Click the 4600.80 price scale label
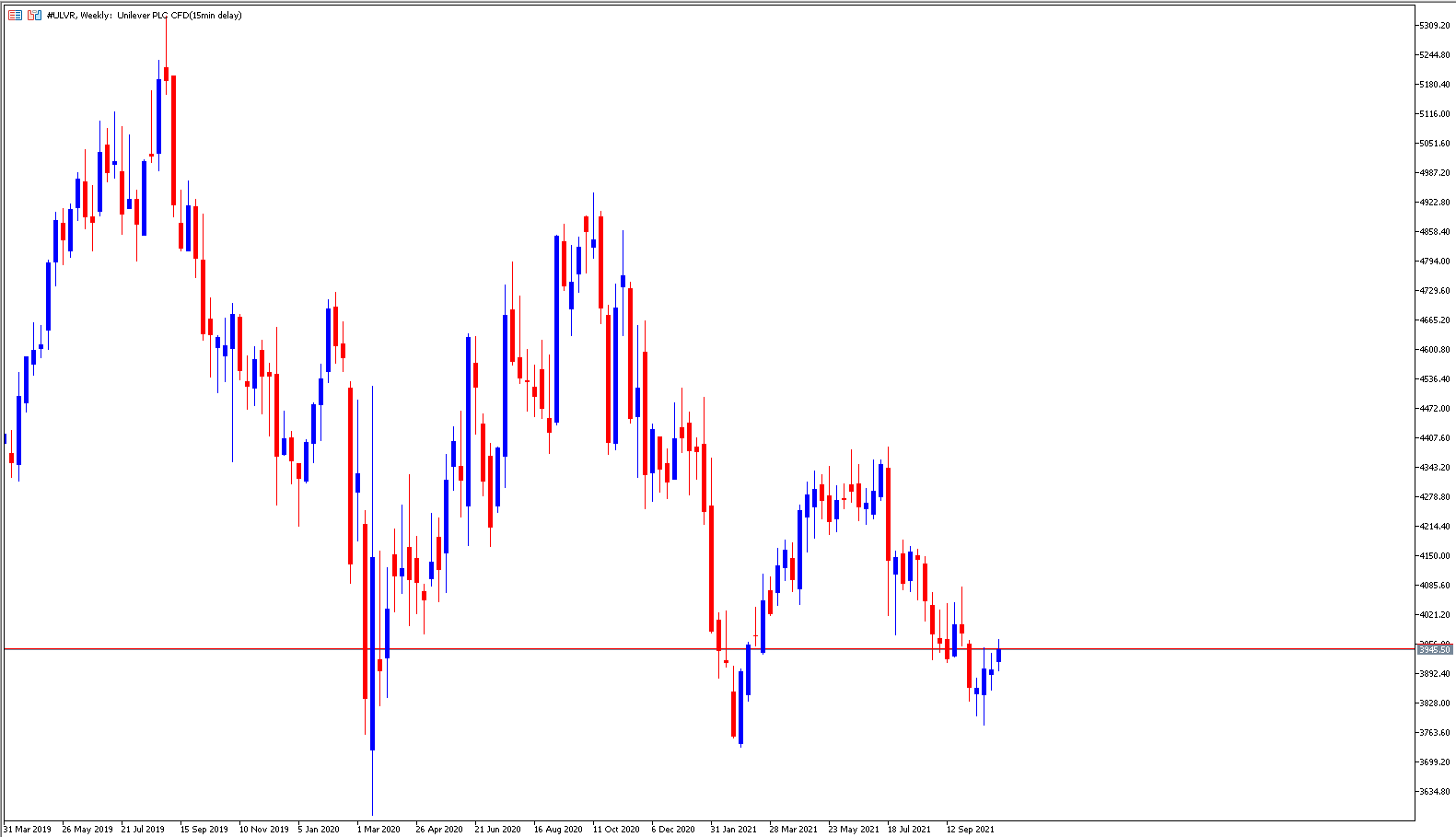 tap(1435, 350)
